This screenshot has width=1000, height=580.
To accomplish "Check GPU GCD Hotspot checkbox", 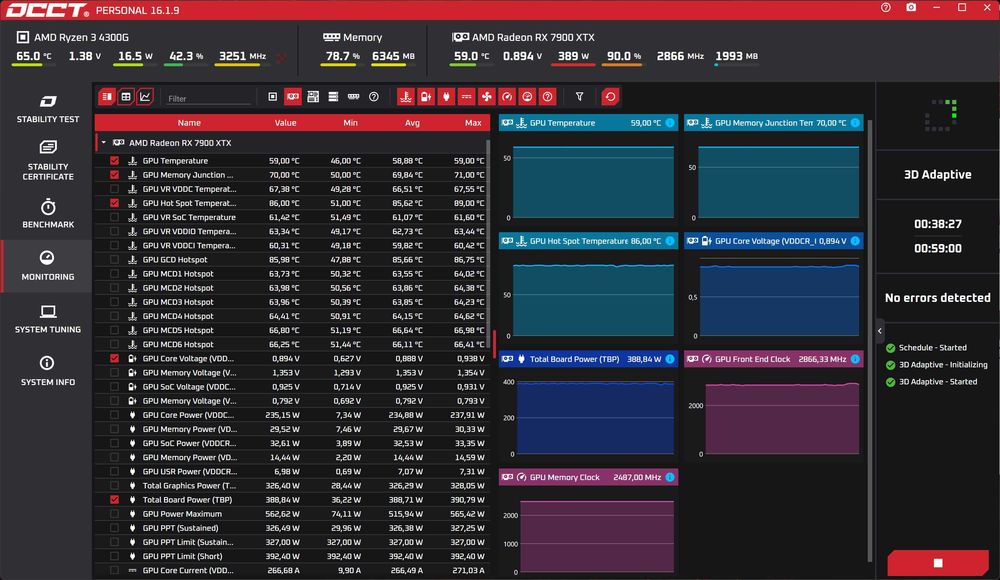I will click(x=114, y=260).
